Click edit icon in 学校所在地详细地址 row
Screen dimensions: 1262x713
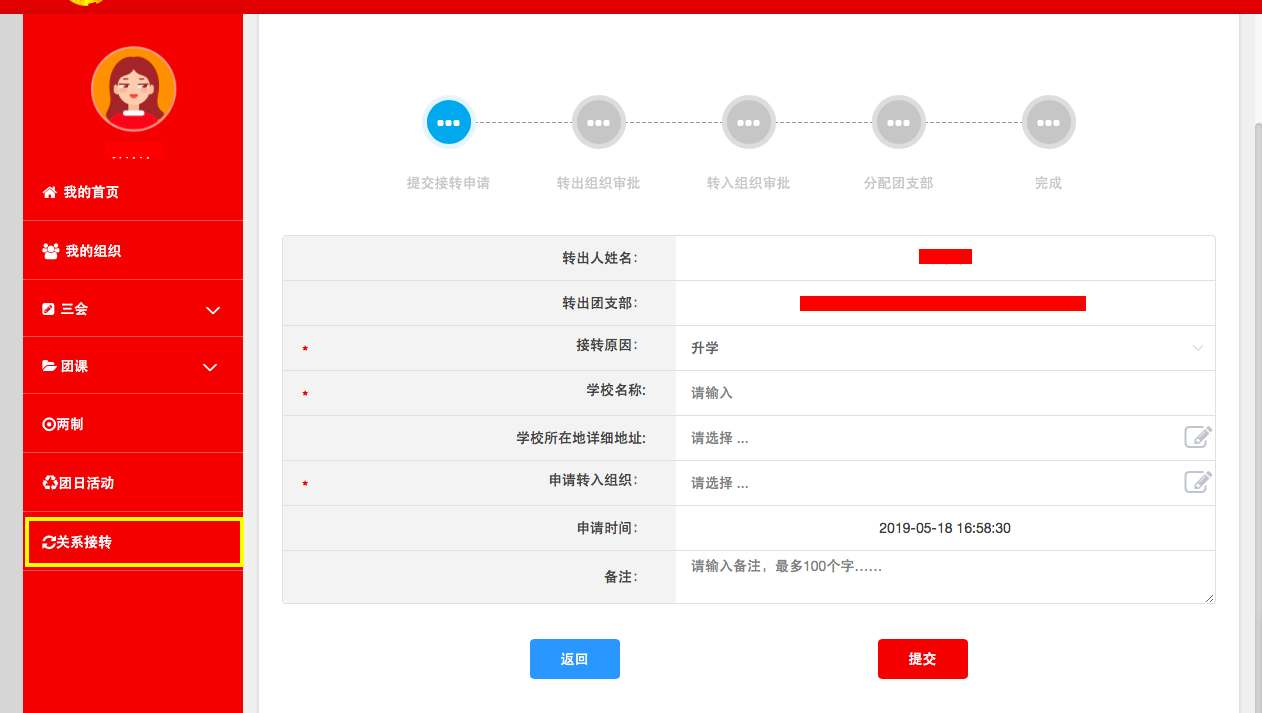pyautogui.click(x=1198, y=437)
